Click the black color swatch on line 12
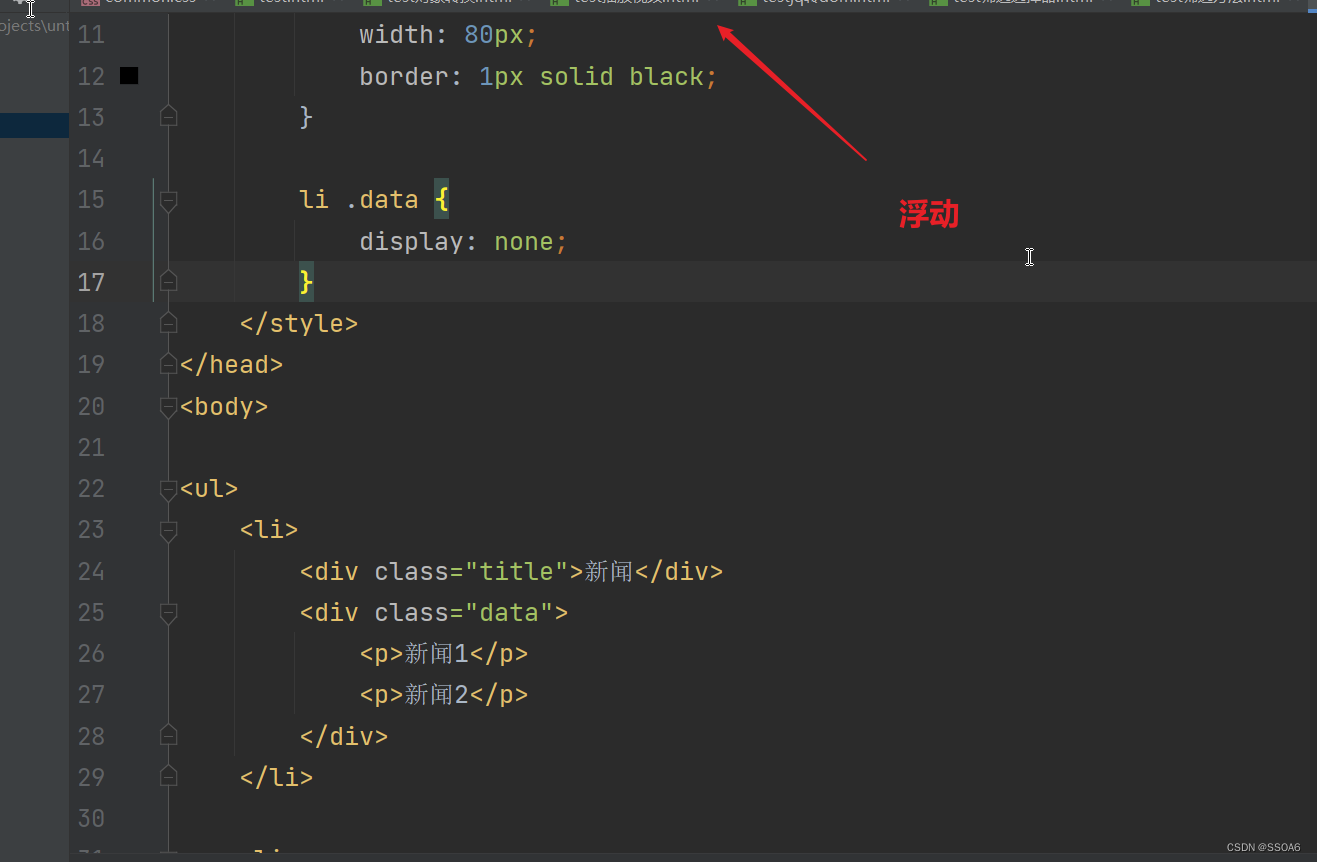Viewport: 1317px width, 862px height. [129, 76]
